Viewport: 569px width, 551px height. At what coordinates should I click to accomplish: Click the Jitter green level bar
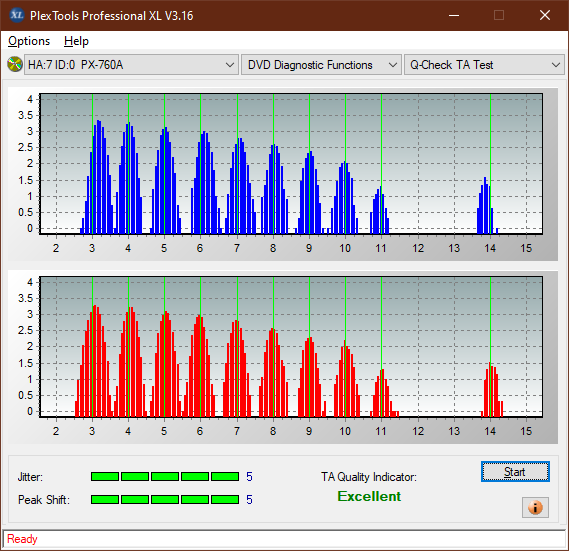(x=165, y=476)
